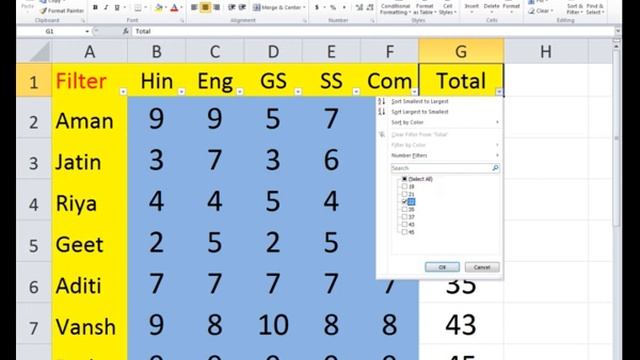Open the Number Filters submenu

click(x=439, y=156)
